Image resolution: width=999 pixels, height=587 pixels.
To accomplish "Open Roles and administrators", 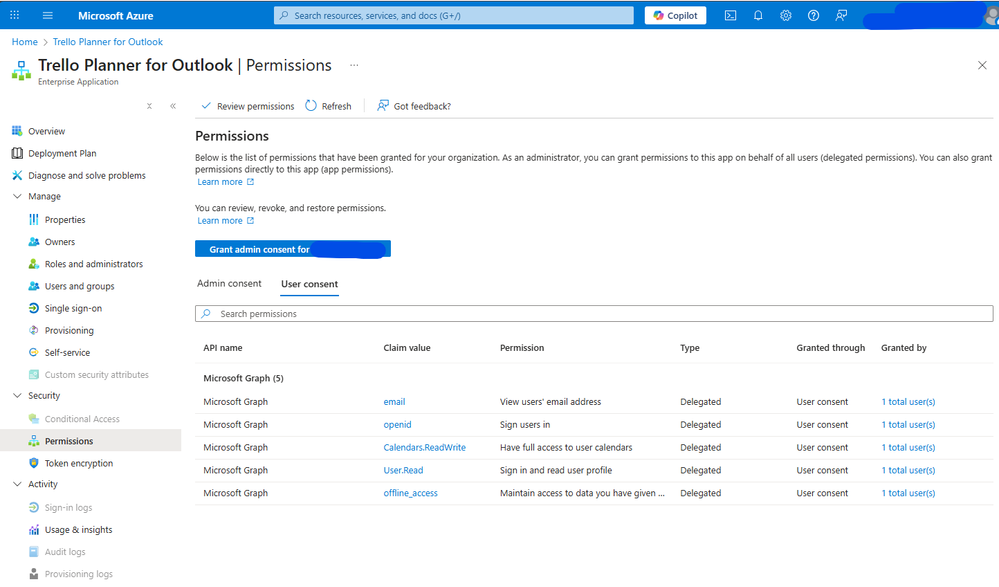I will pos(94,264).
